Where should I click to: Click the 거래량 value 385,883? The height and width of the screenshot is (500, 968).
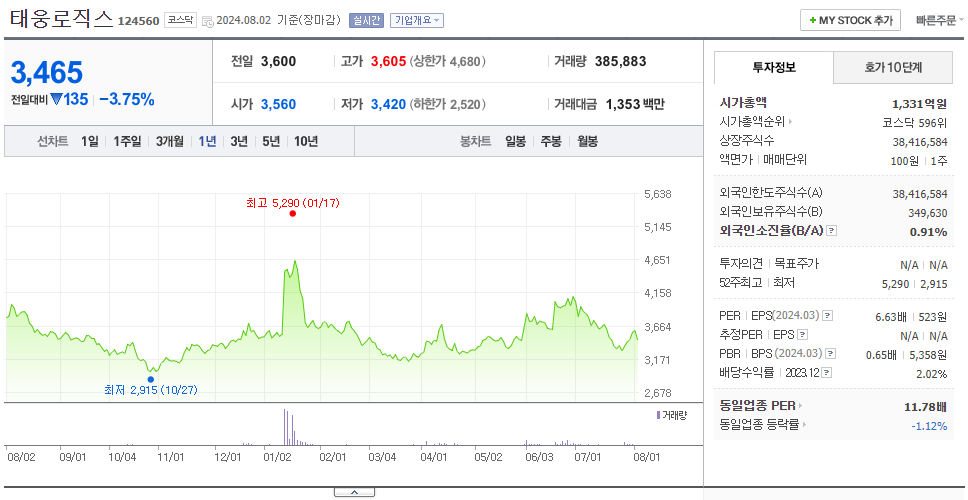coord(620,62)
